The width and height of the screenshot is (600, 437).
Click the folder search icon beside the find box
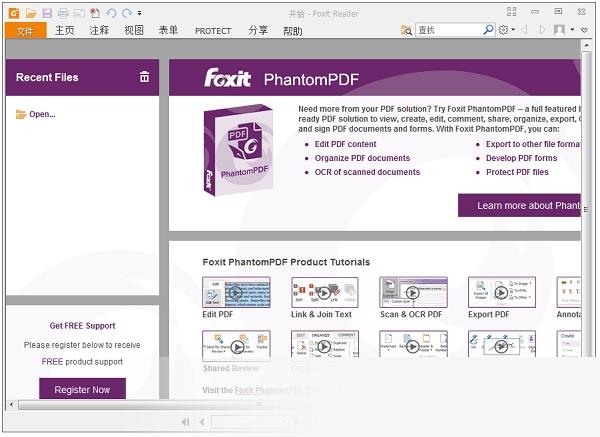point(406,30)
